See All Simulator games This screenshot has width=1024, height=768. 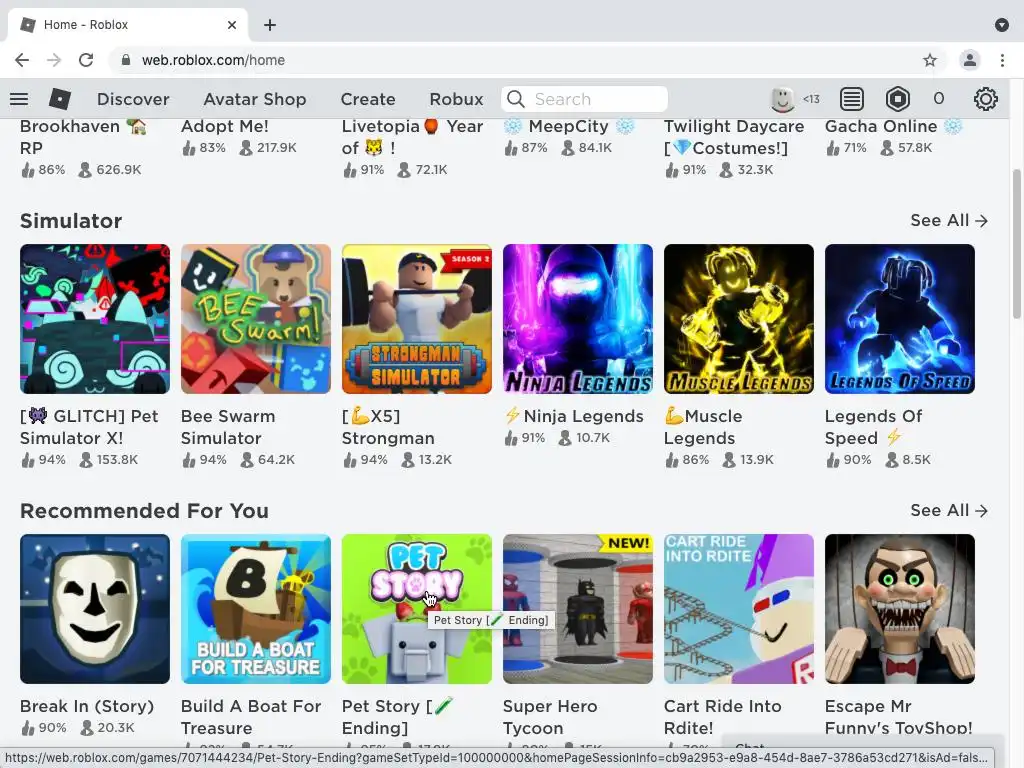pos(949,221)
